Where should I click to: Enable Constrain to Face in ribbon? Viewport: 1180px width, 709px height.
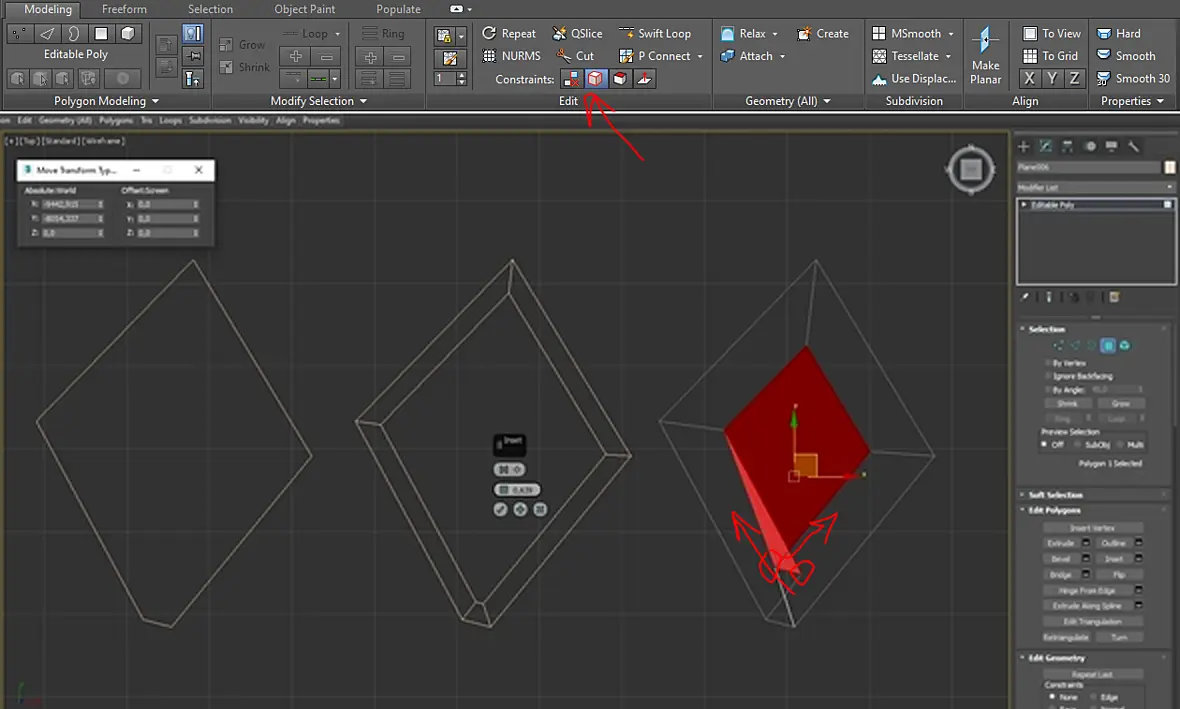tap(620, 79)
